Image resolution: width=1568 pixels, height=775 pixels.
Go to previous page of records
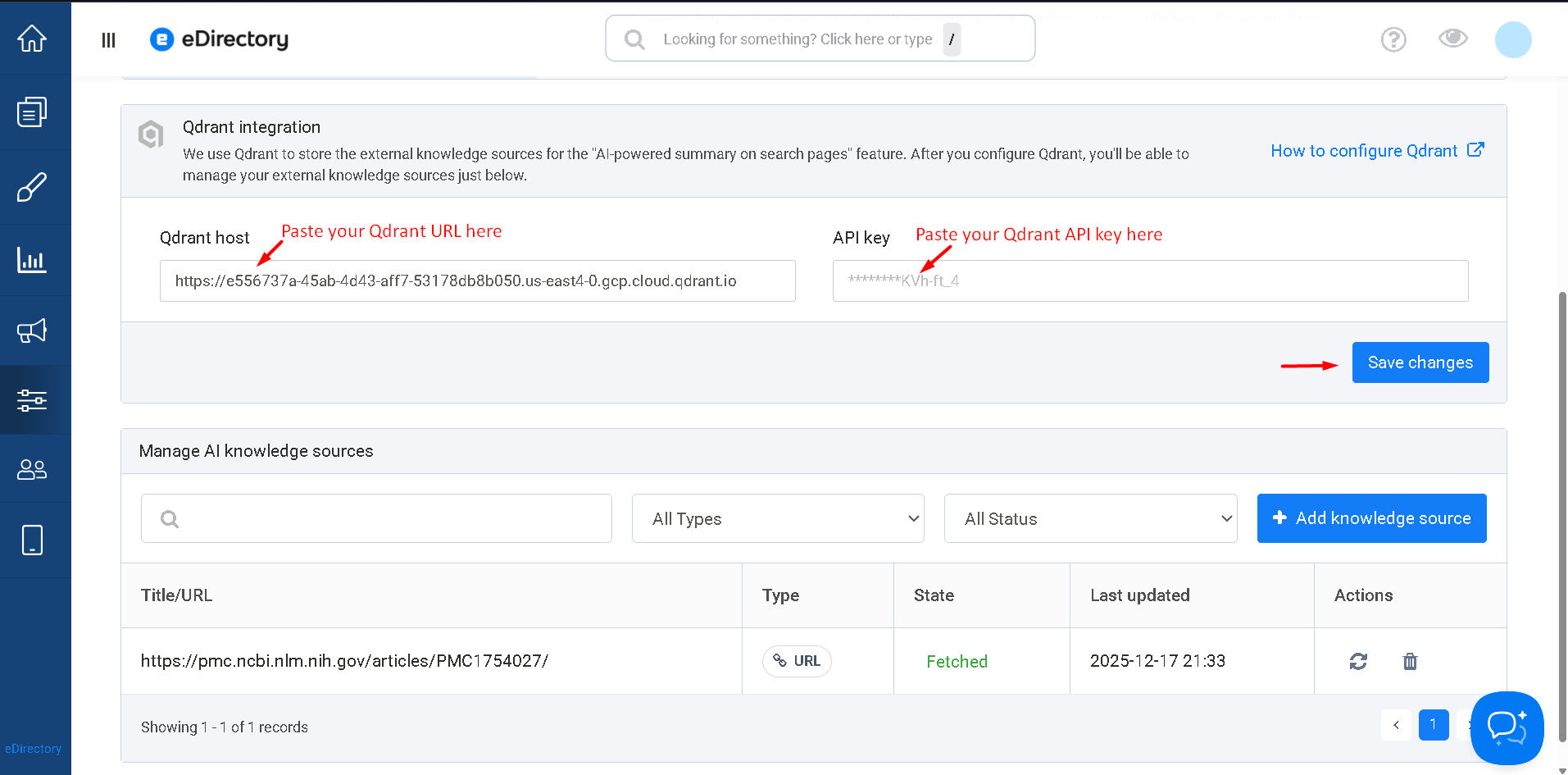pos(1396,725)
